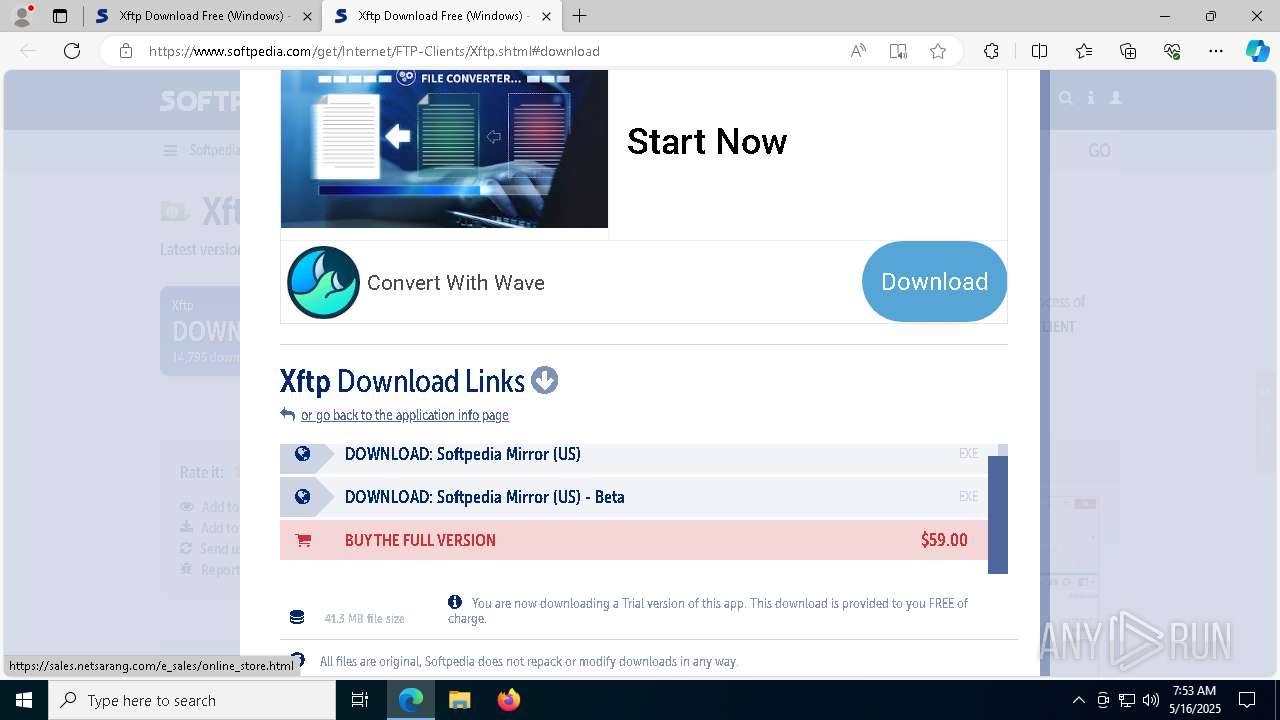Open the tab actions menu icon
Image resolution: width=1280 pixels, height=720 pixels.
60,16
